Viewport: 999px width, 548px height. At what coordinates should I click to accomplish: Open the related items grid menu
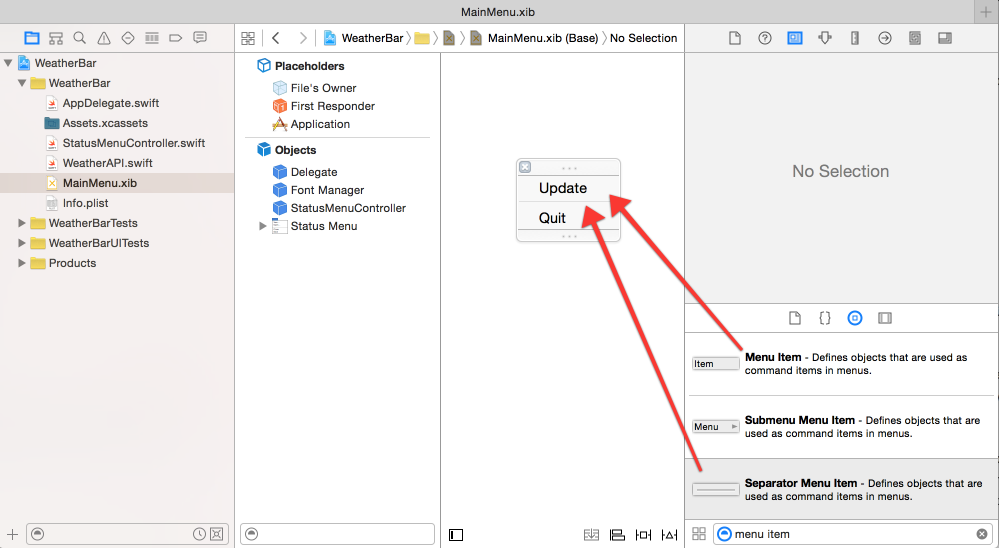248,38
